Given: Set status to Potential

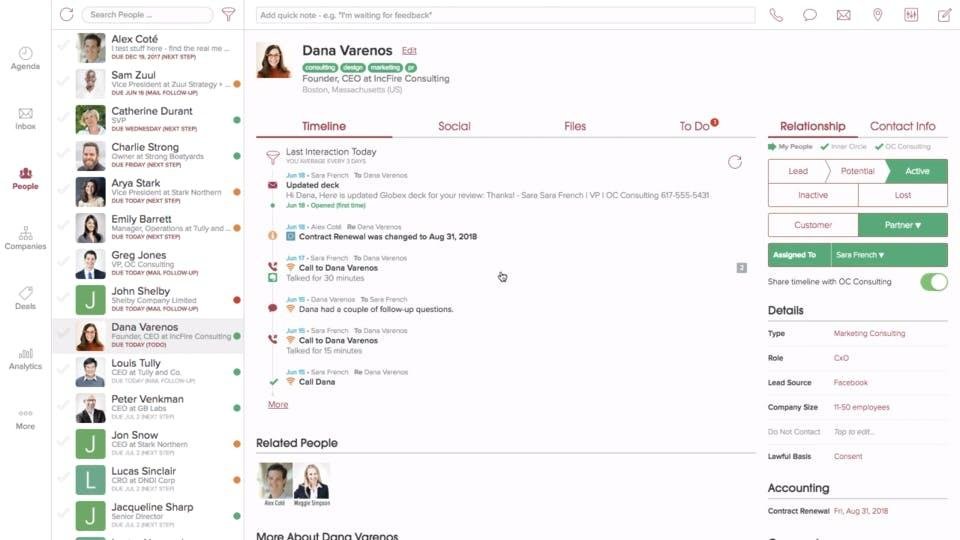Looking at the screenshot, I should (857, 171).
